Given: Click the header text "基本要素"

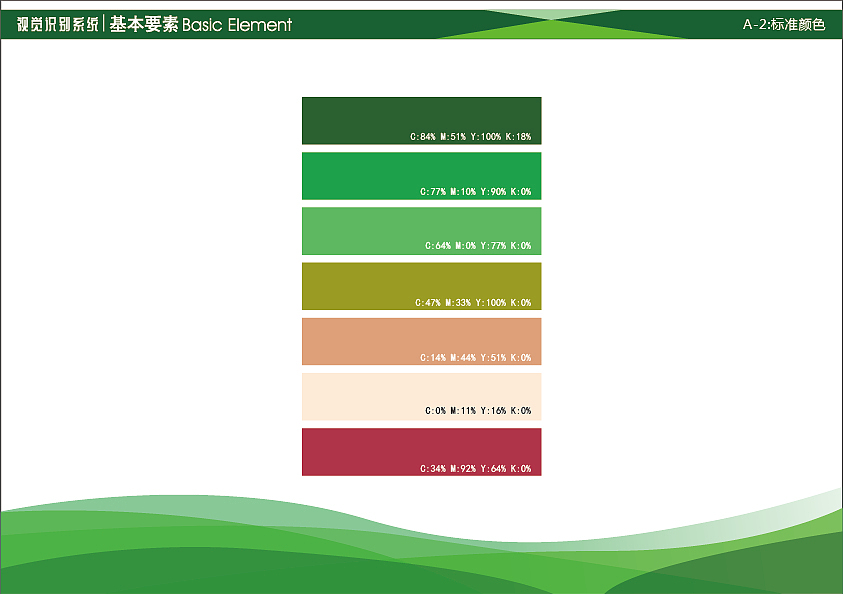Looking at the screenshot, I should click(x=144, y=24).
